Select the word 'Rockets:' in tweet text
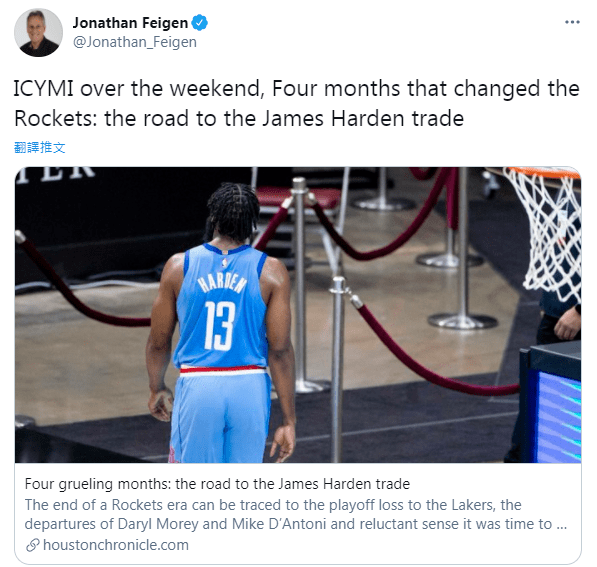Screen dimensions: 597x567 (x=56, y=118)
